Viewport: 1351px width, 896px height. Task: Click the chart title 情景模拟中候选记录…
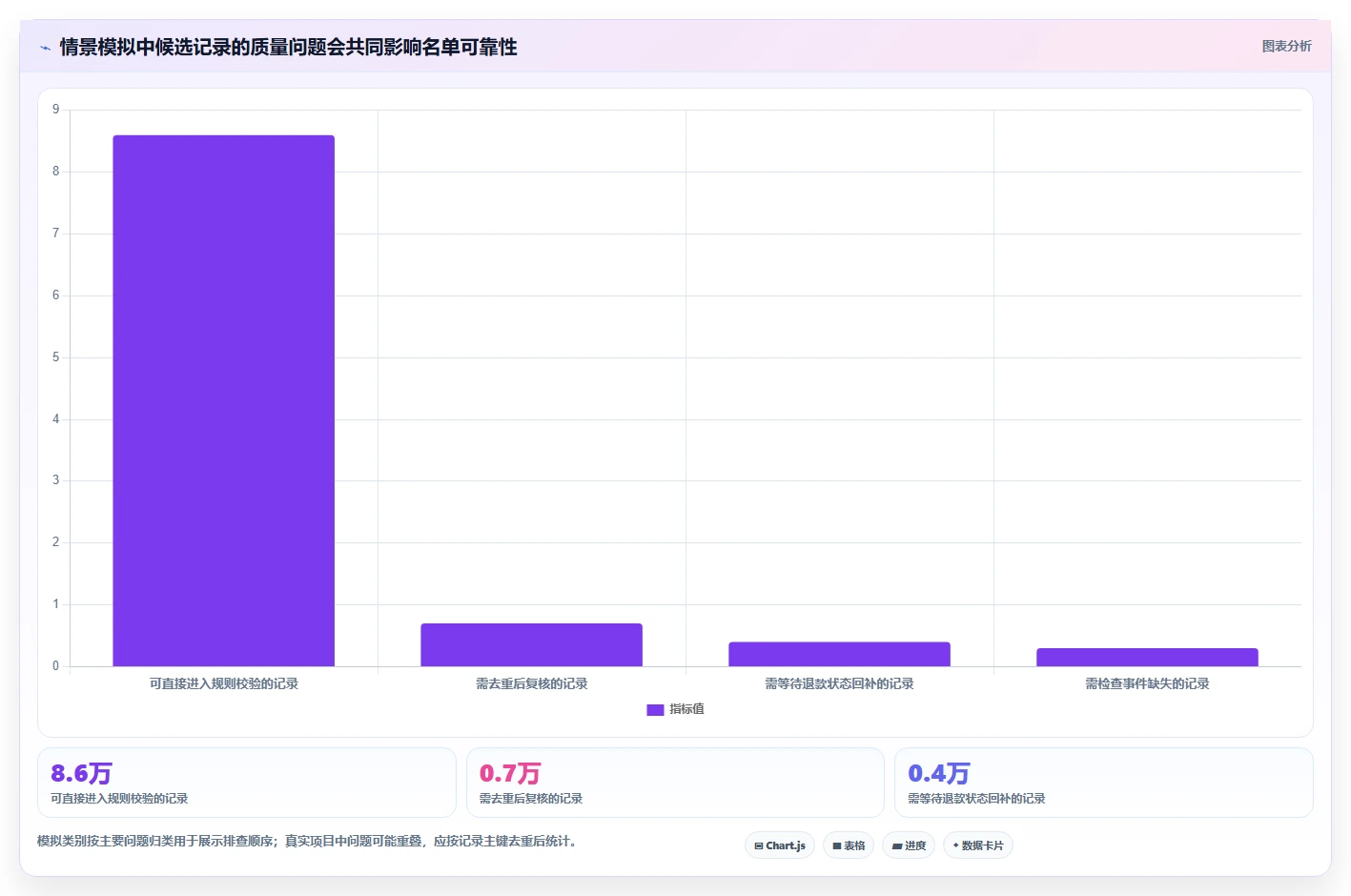(288, 48)
